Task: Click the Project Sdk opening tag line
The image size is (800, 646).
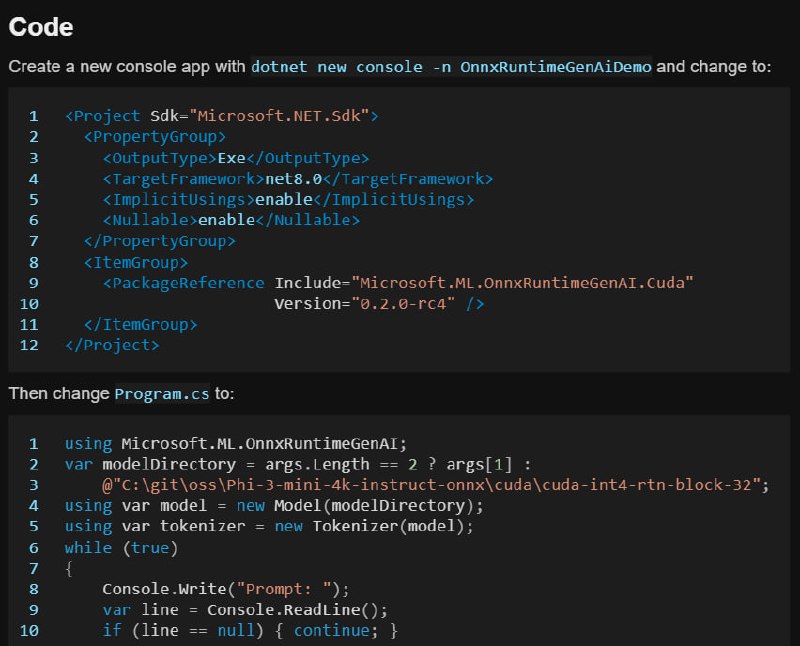Action: 221,116
